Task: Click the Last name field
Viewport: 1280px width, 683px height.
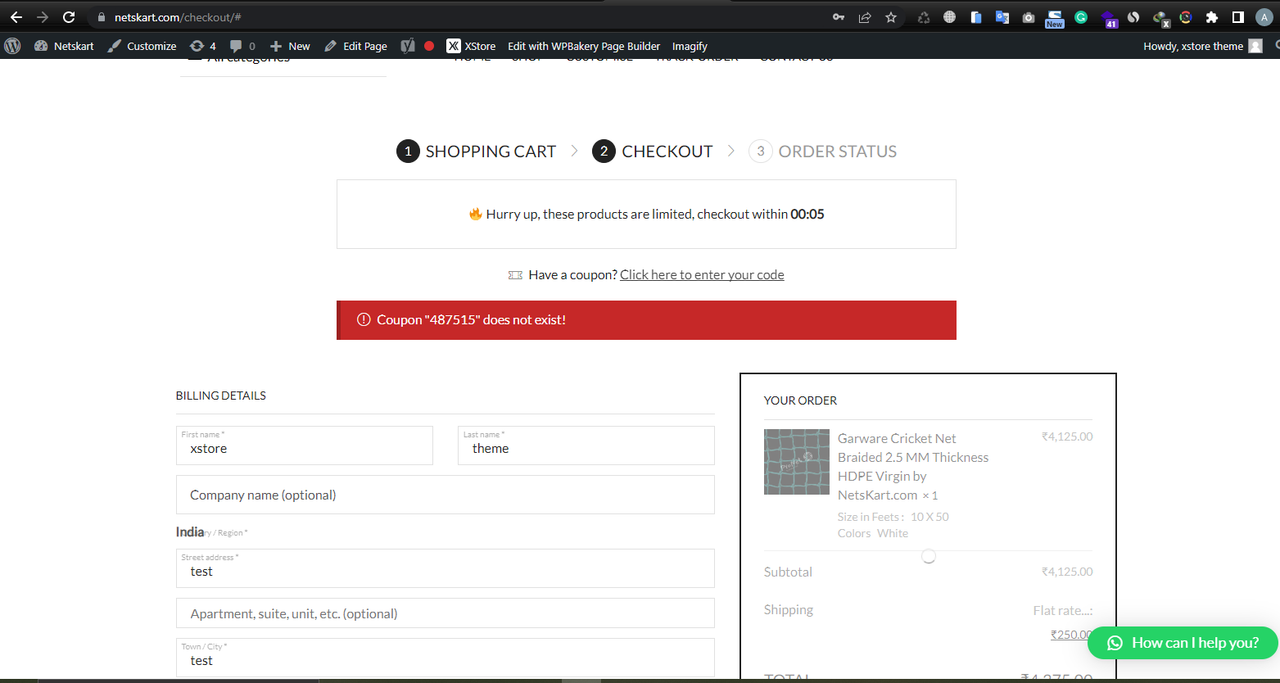Action: pyautogui.click(x=586, y=445)
